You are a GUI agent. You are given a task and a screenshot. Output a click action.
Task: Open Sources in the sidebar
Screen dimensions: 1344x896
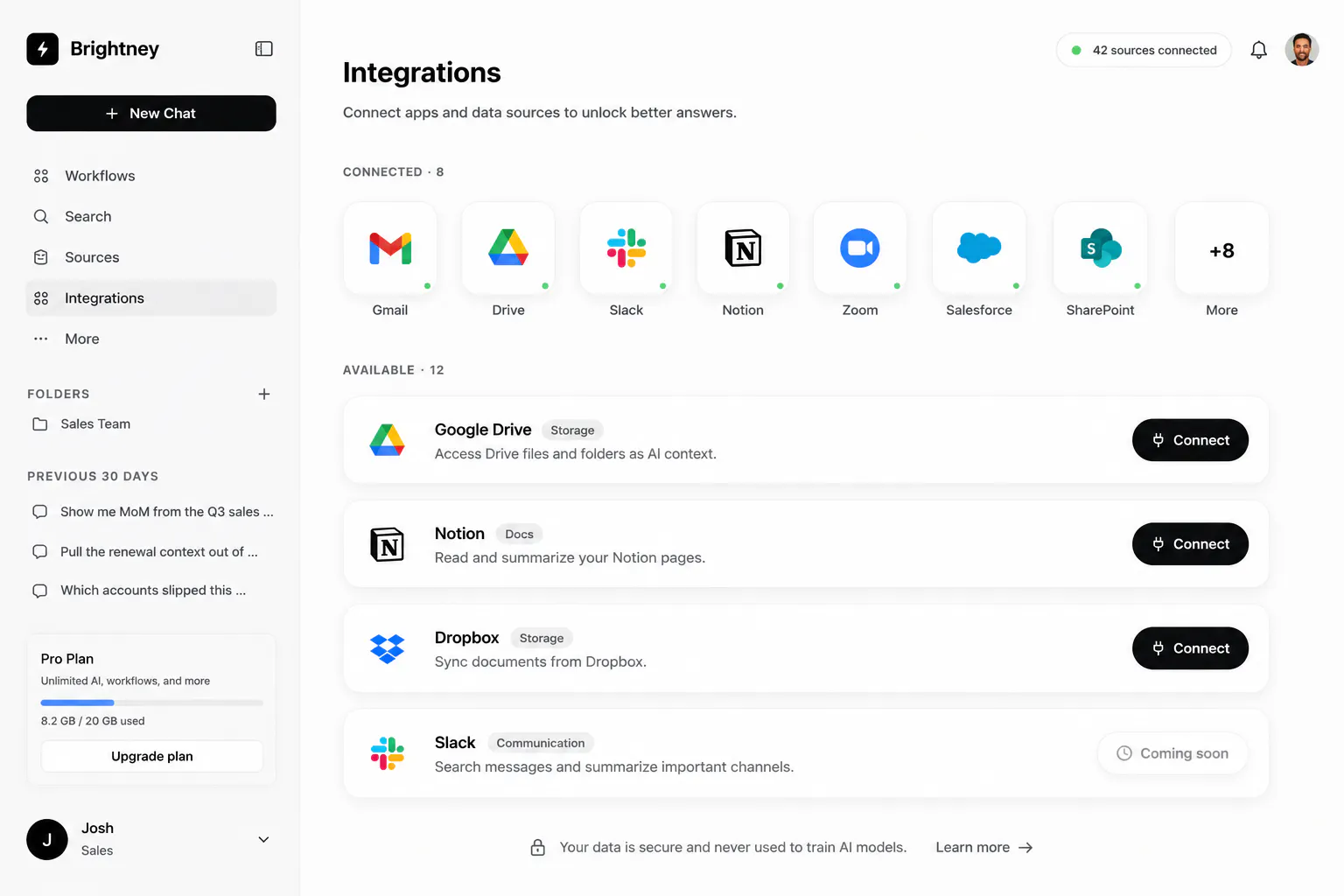[x=151, y=257]
